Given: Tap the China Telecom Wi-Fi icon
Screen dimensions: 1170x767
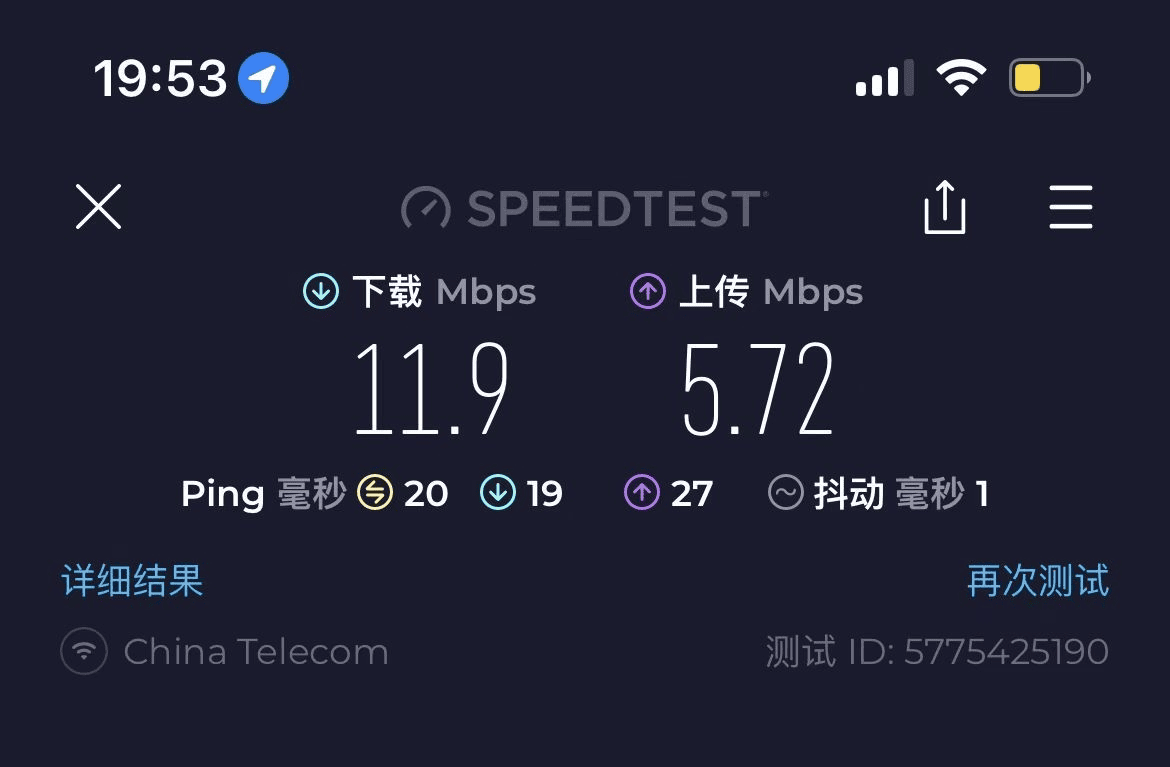Looking at the screenshot, I should point(84,652).
